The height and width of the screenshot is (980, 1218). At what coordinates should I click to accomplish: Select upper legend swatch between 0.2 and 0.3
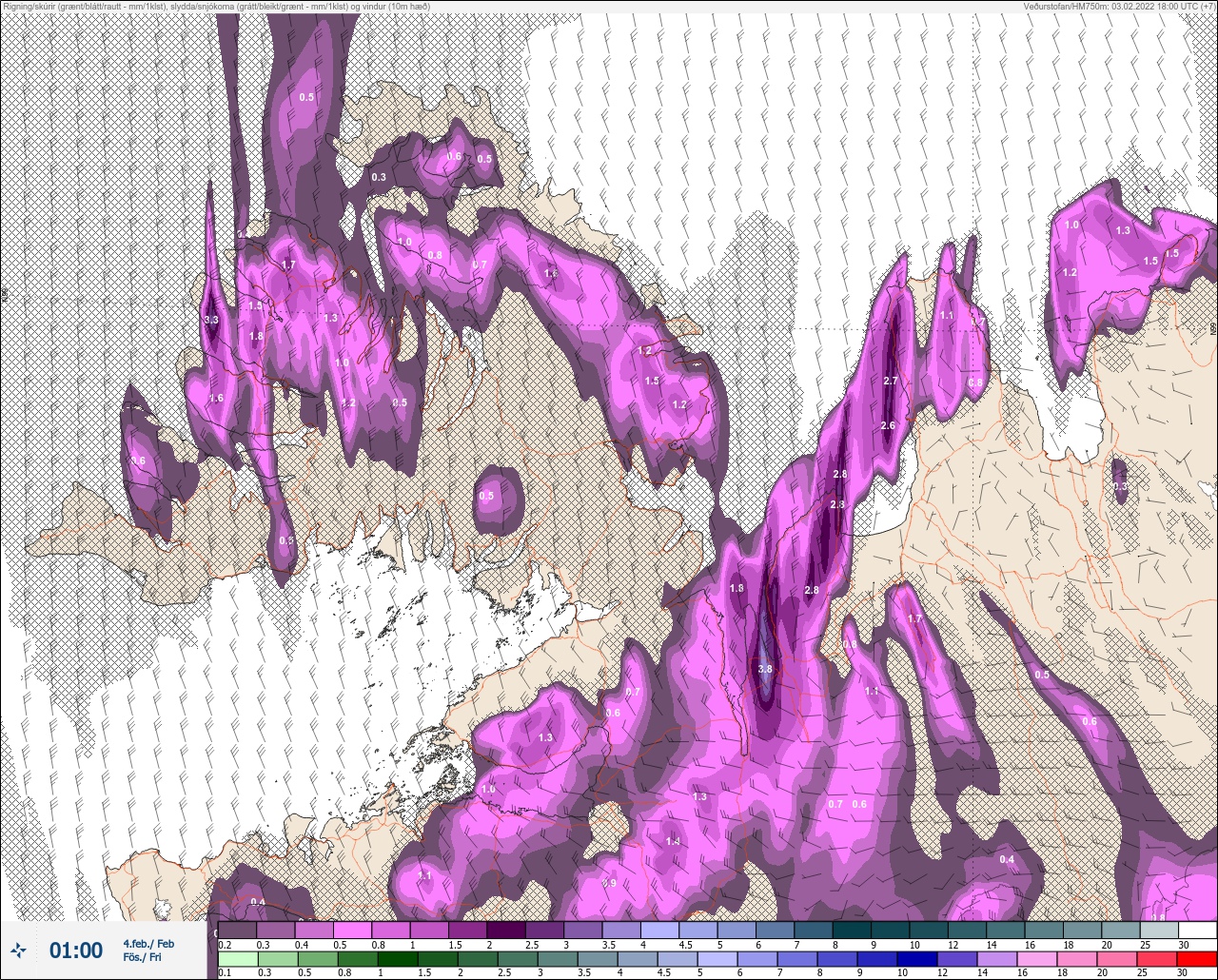238,930
